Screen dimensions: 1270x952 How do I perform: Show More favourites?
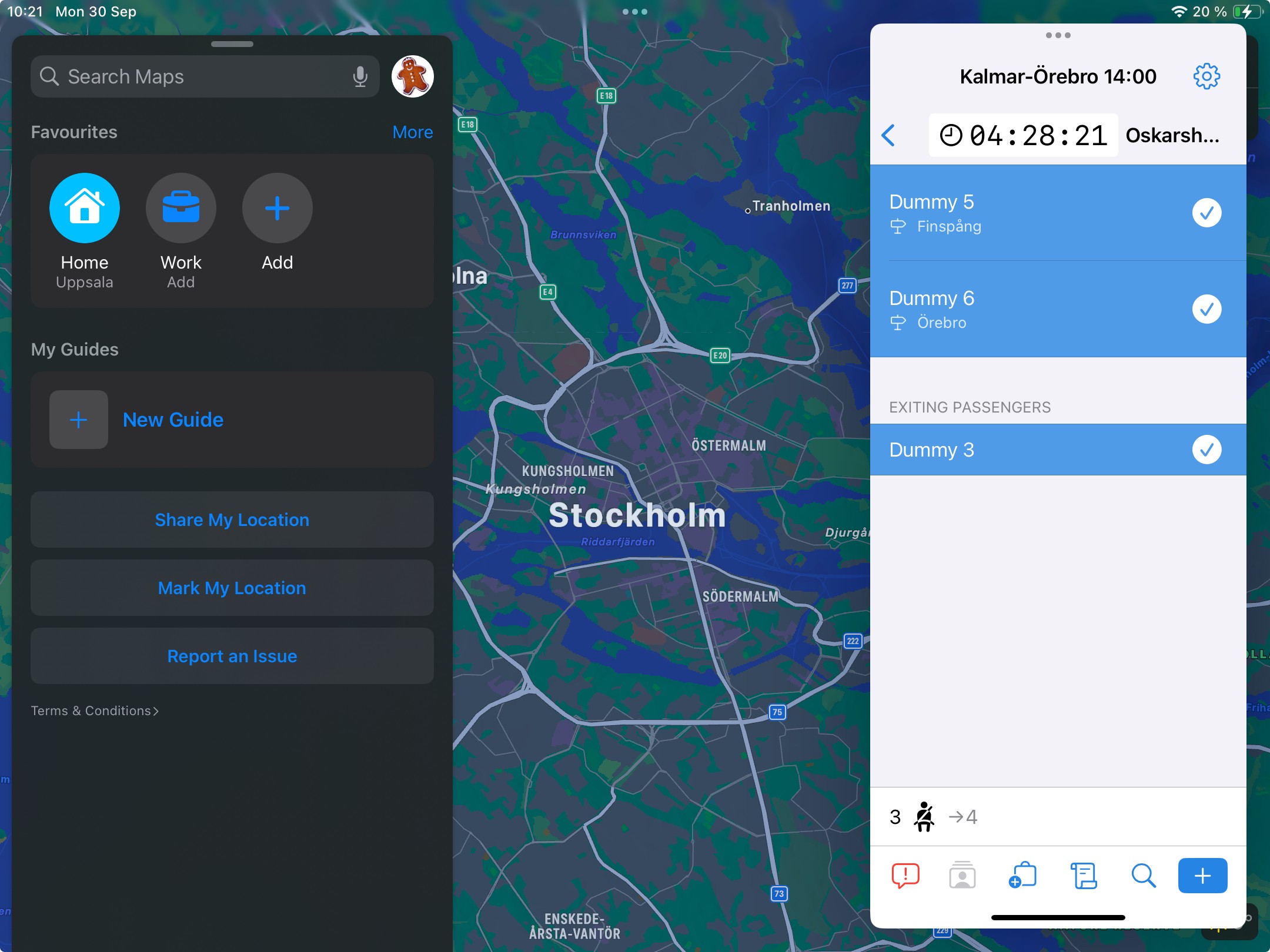[x=413, y=132]
